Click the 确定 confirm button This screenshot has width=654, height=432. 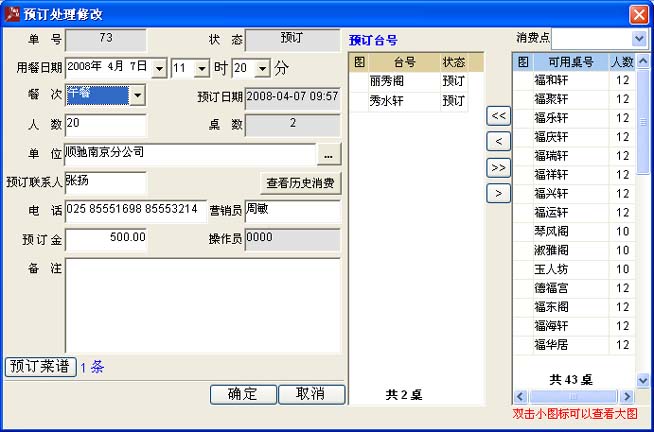242,394
